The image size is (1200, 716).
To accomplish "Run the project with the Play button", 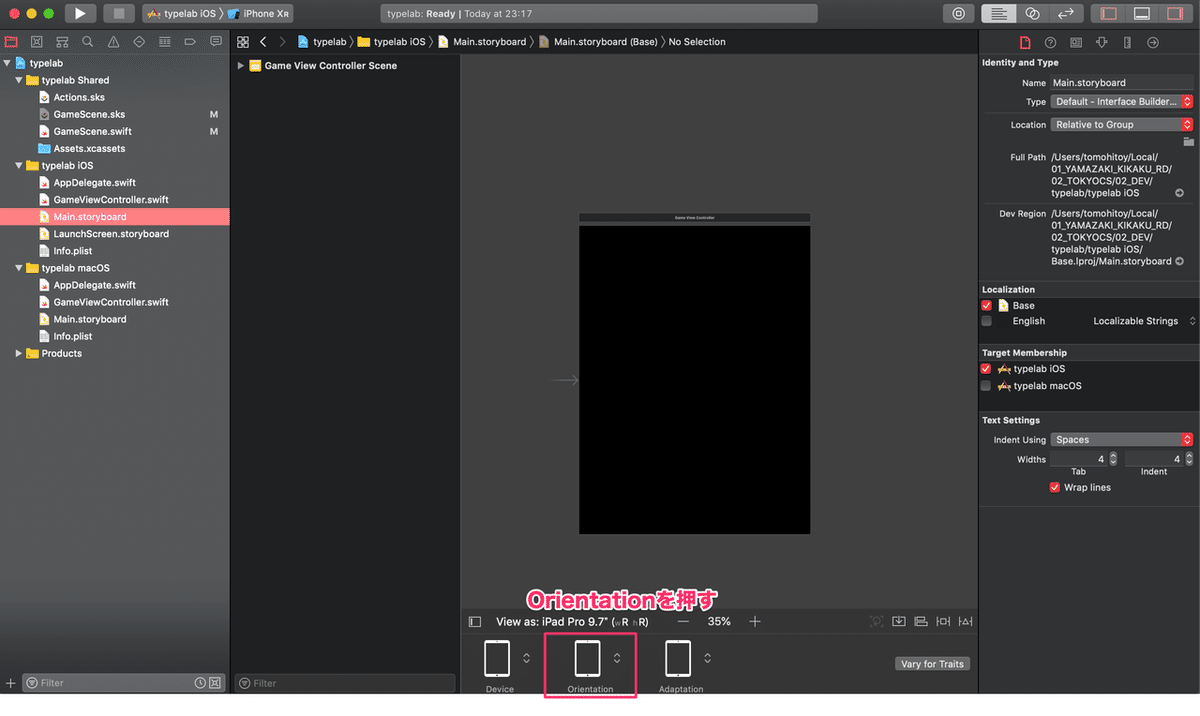I will click(x=80, y=14).
